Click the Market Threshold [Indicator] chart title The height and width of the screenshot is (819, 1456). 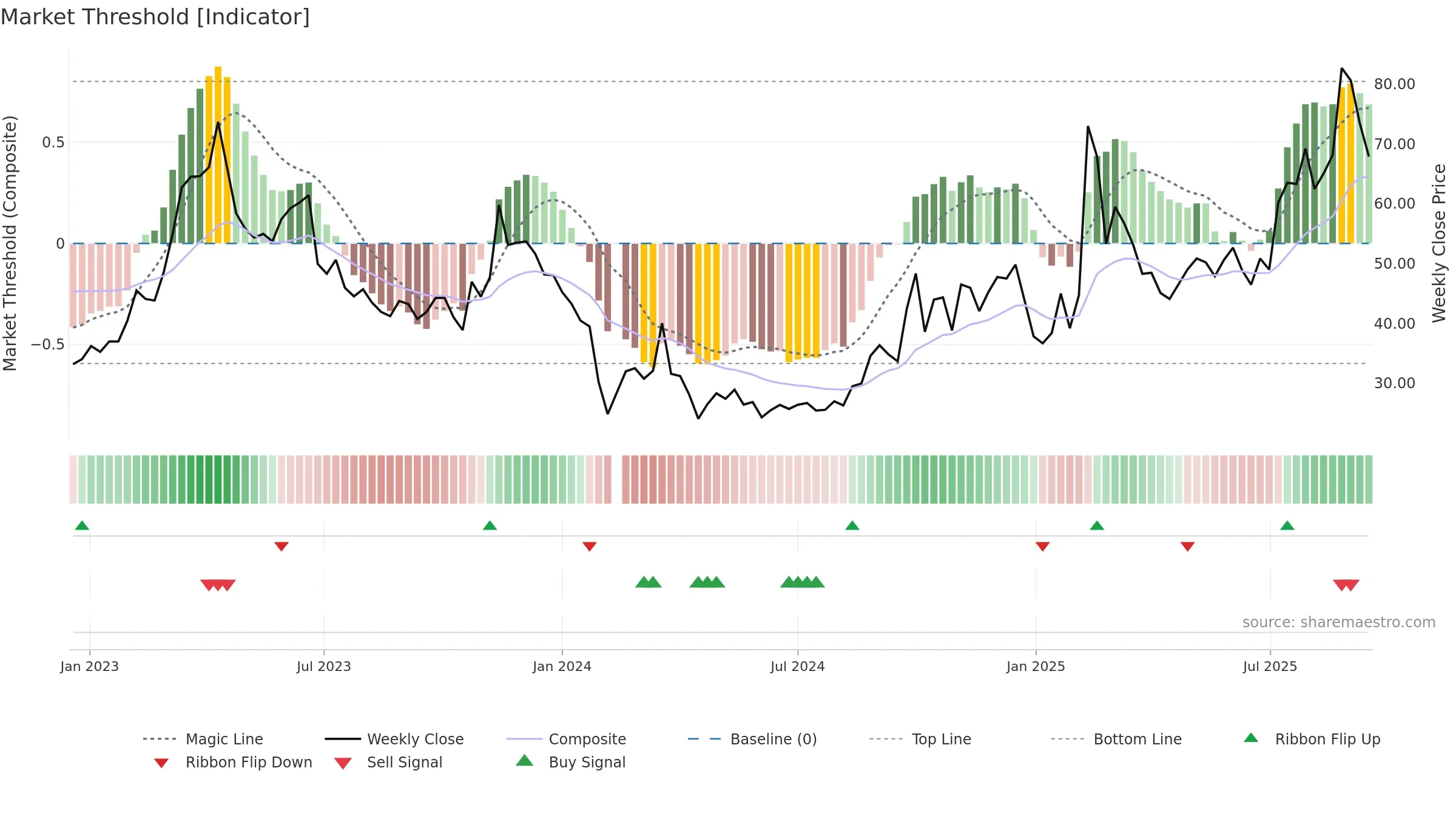(155, 17)
